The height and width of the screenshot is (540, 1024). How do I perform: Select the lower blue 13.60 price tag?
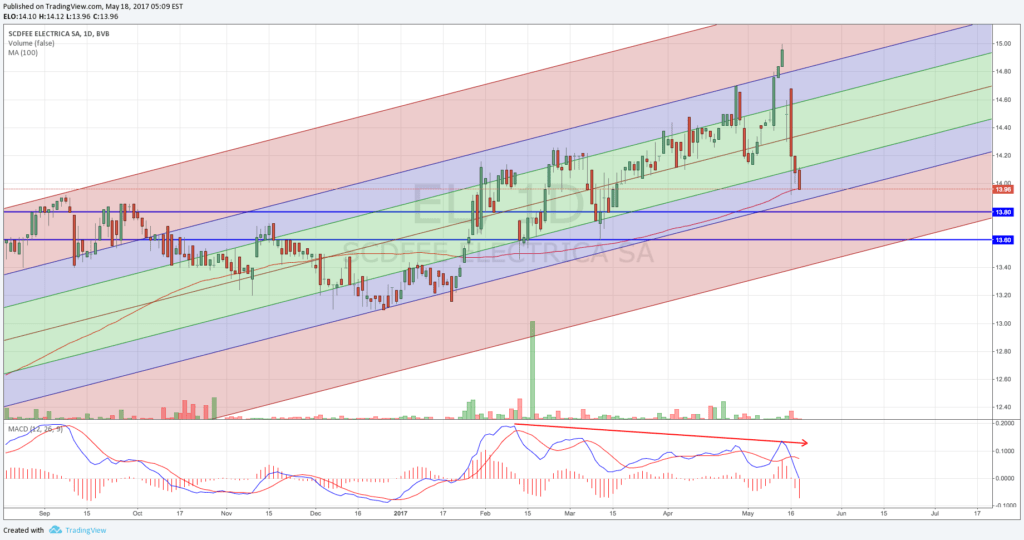tap(1001, 240)
